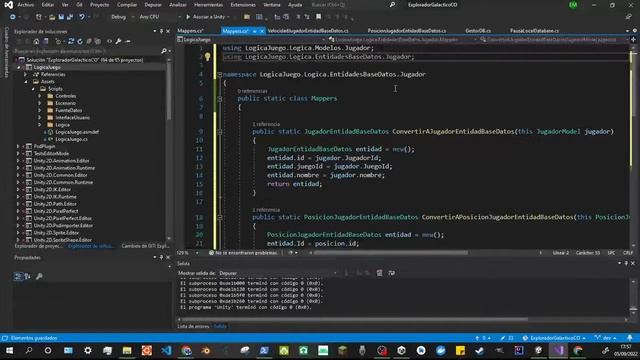
Task: Click the Asociar a Unity start button
Action: click(x=207, y=17)
